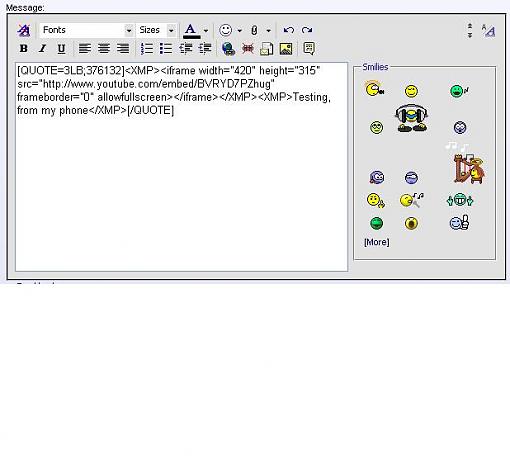Viewport: 510px width, 464px height.
Task: Expand the attachments dropdown arrow
Action: [269, 31]
